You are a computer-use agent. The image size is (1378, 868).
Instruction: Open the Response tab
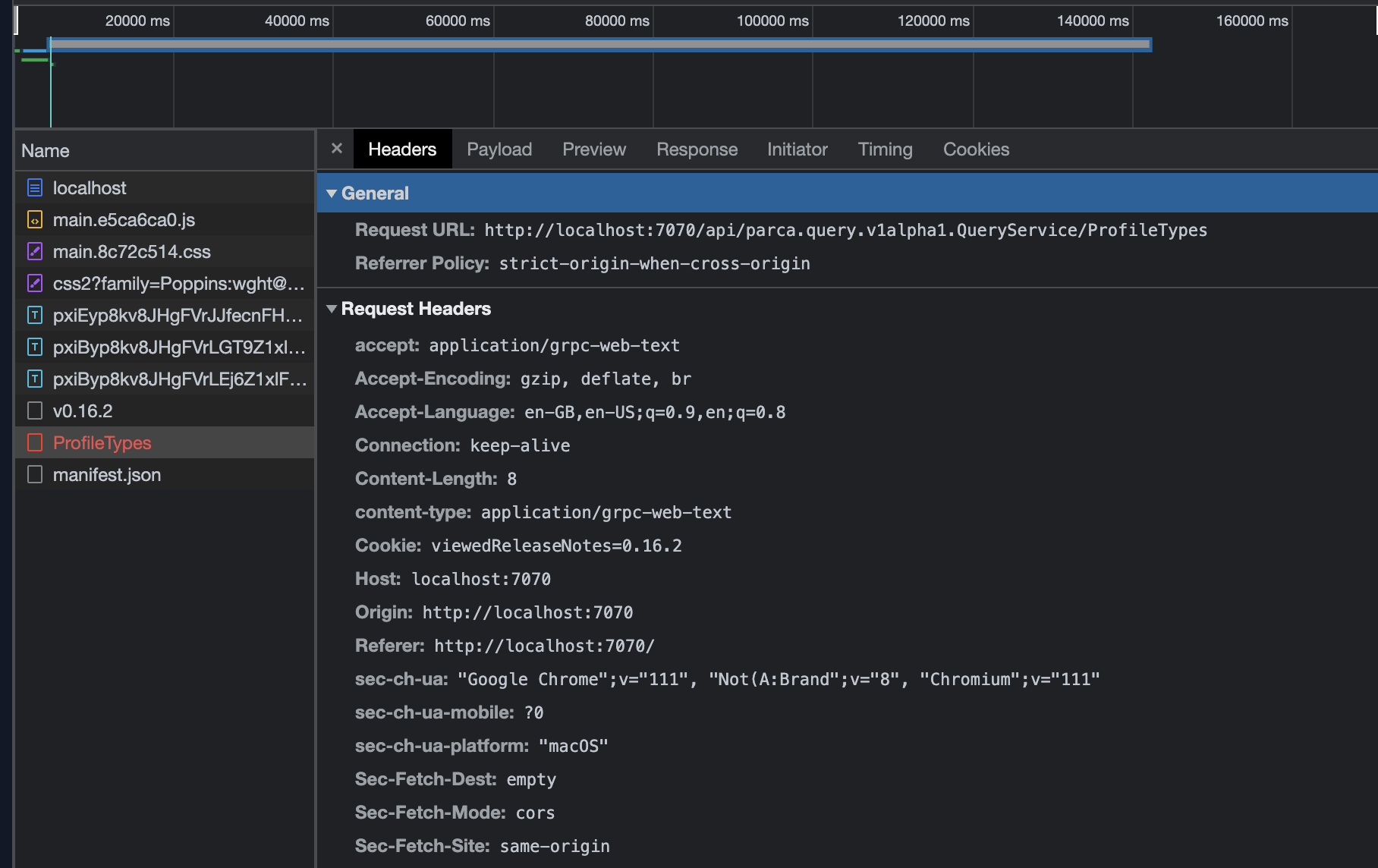click(697, 149)
